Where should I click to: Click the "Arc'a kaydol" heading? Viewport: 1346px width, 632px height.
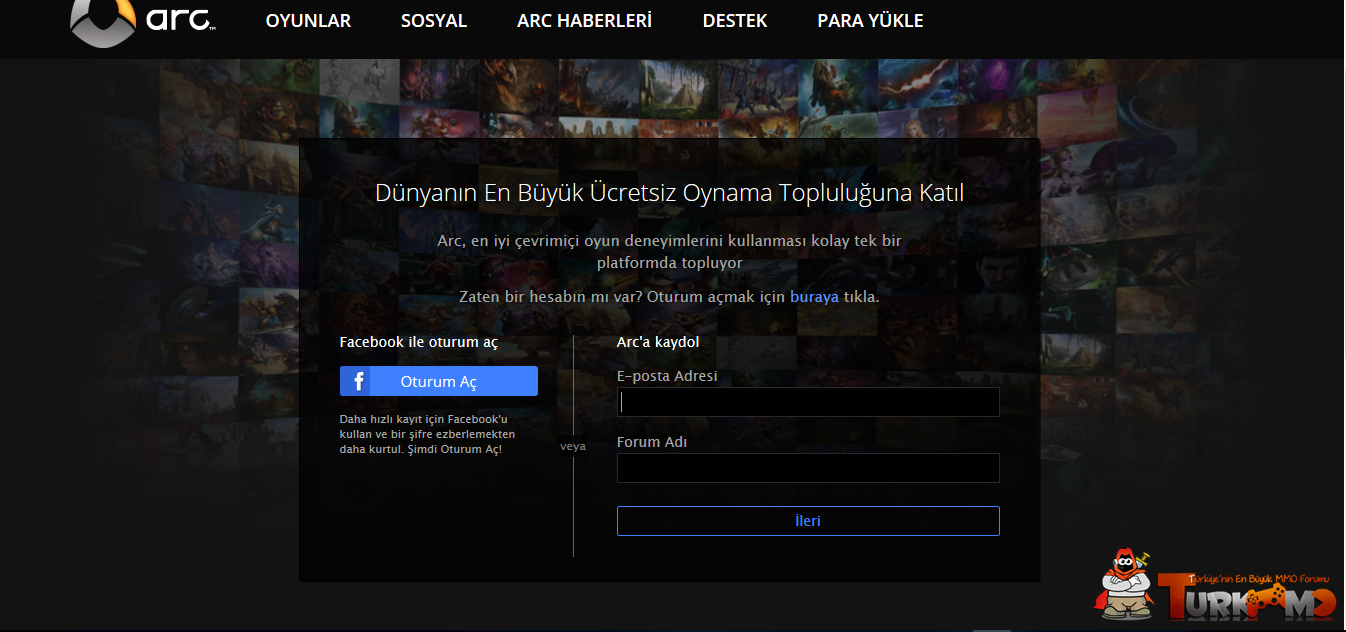coord(658,342)
